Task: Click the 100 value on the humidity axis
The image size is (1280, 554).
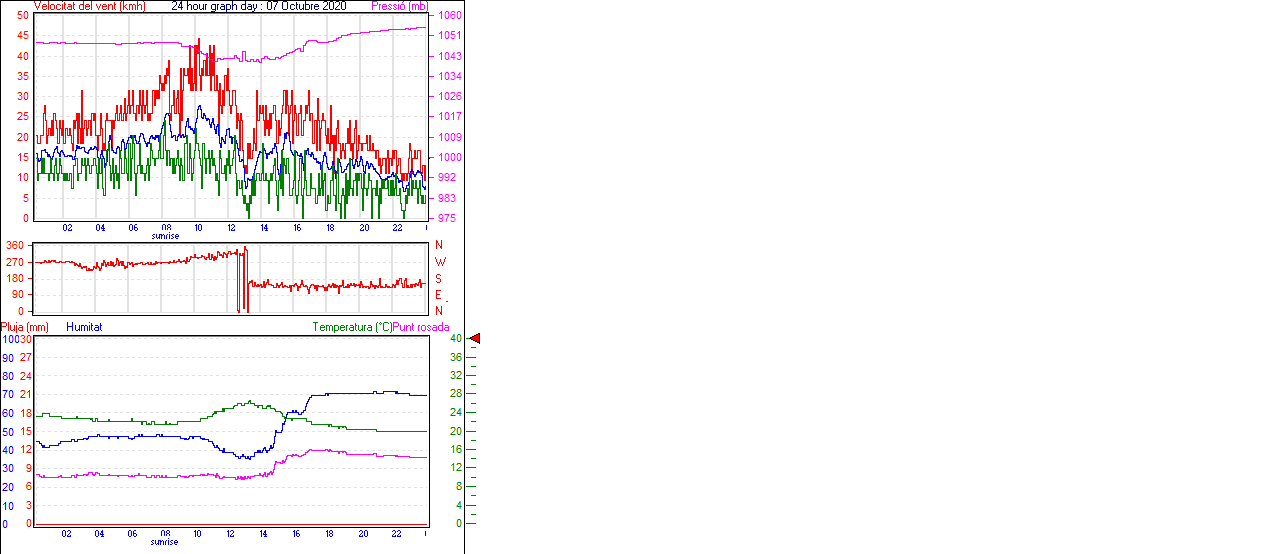Action: tap(8, 340)
